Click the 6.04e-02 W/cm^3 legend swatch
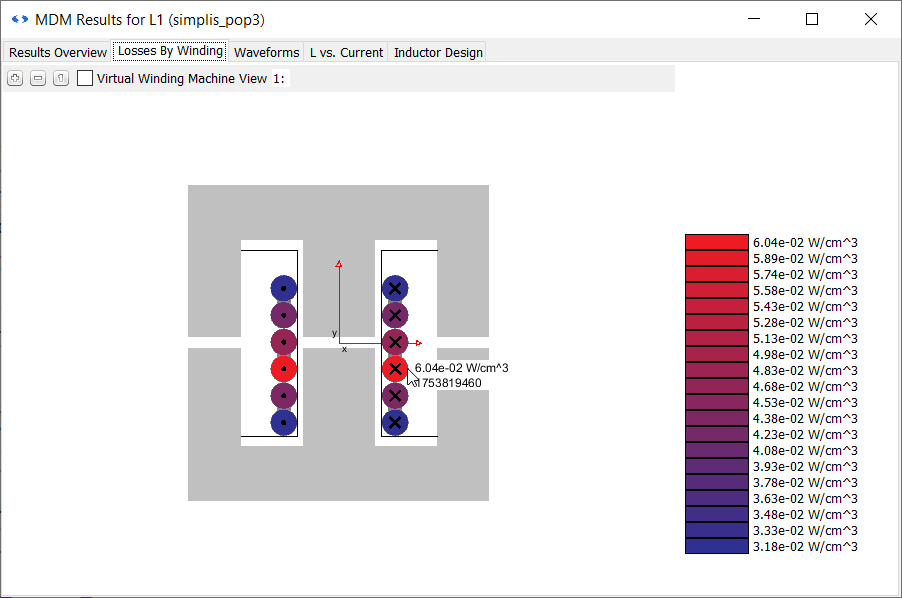Screen dimensions: 902x598 (x=716, y=242)
